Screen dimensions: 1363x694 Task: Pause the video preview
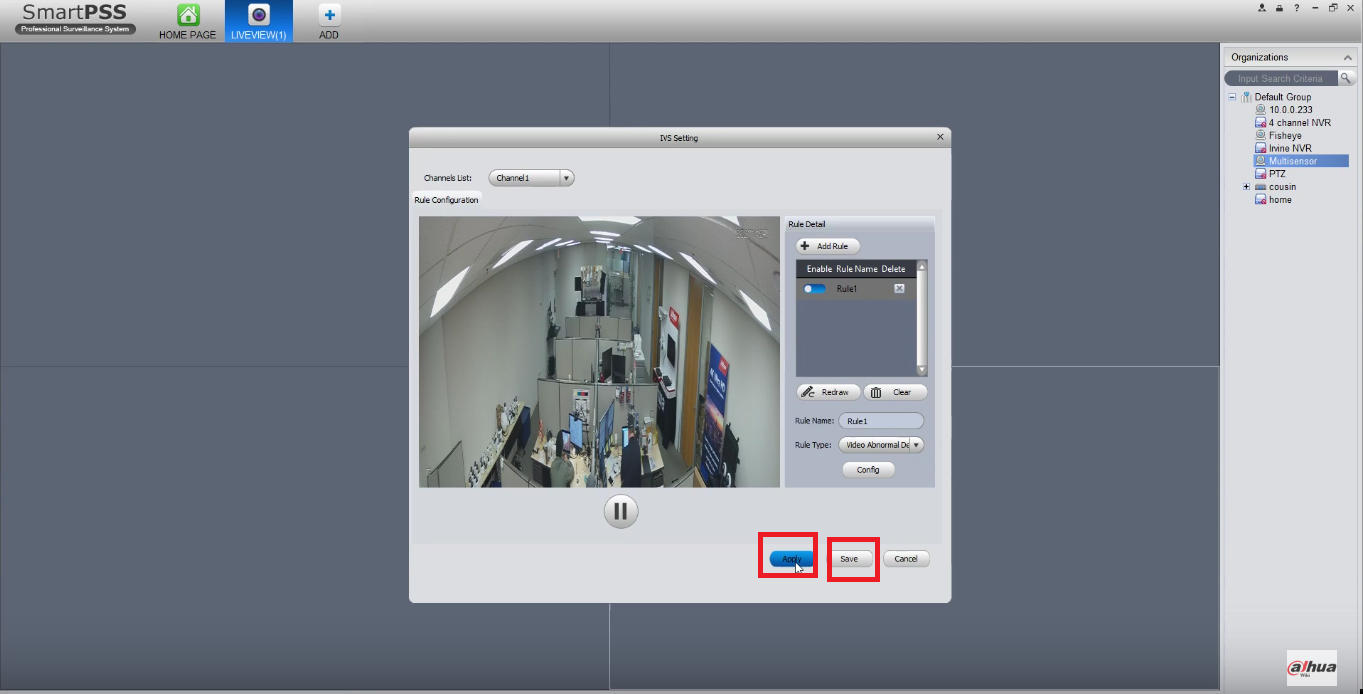coord(621,512)
